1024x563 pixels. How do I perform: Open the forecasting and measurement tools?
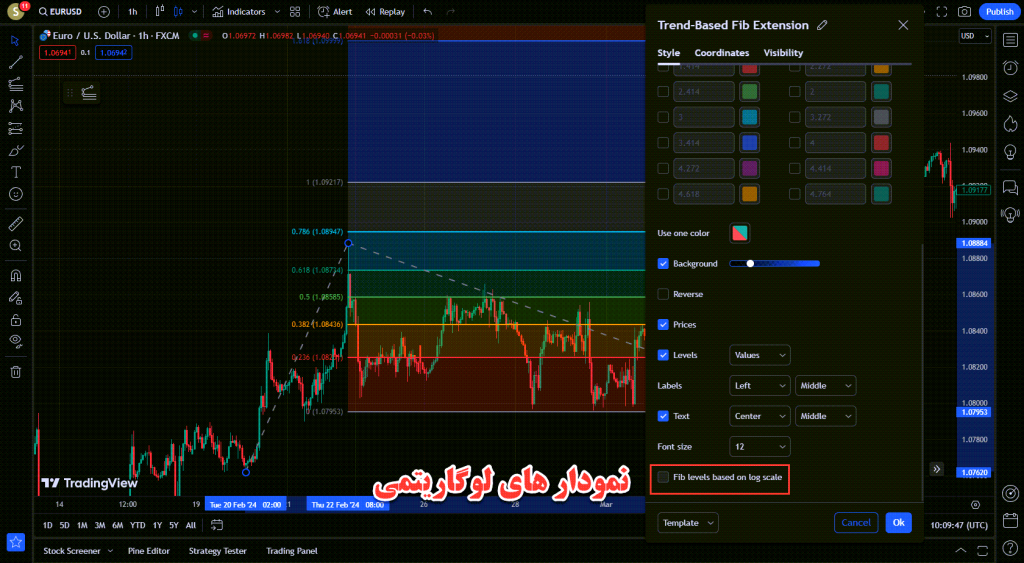[x=16, y=128]
